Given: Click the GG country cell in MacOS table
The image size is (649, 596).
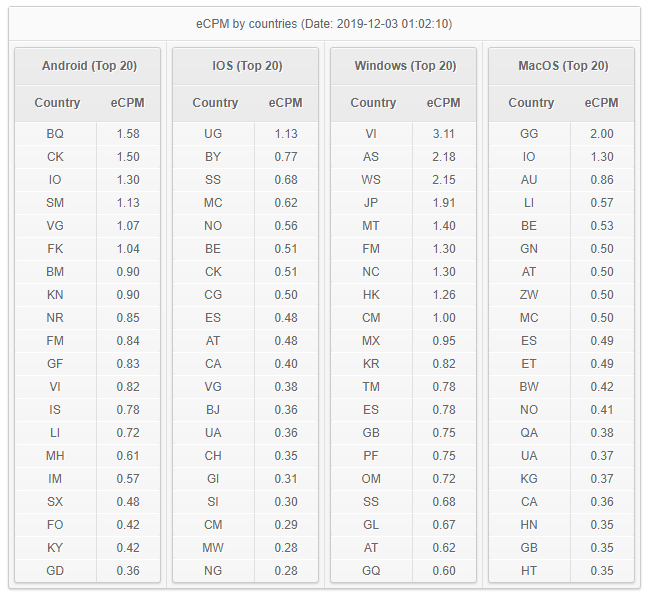Looking at the screenshot, I should click(x=529, y=134).
